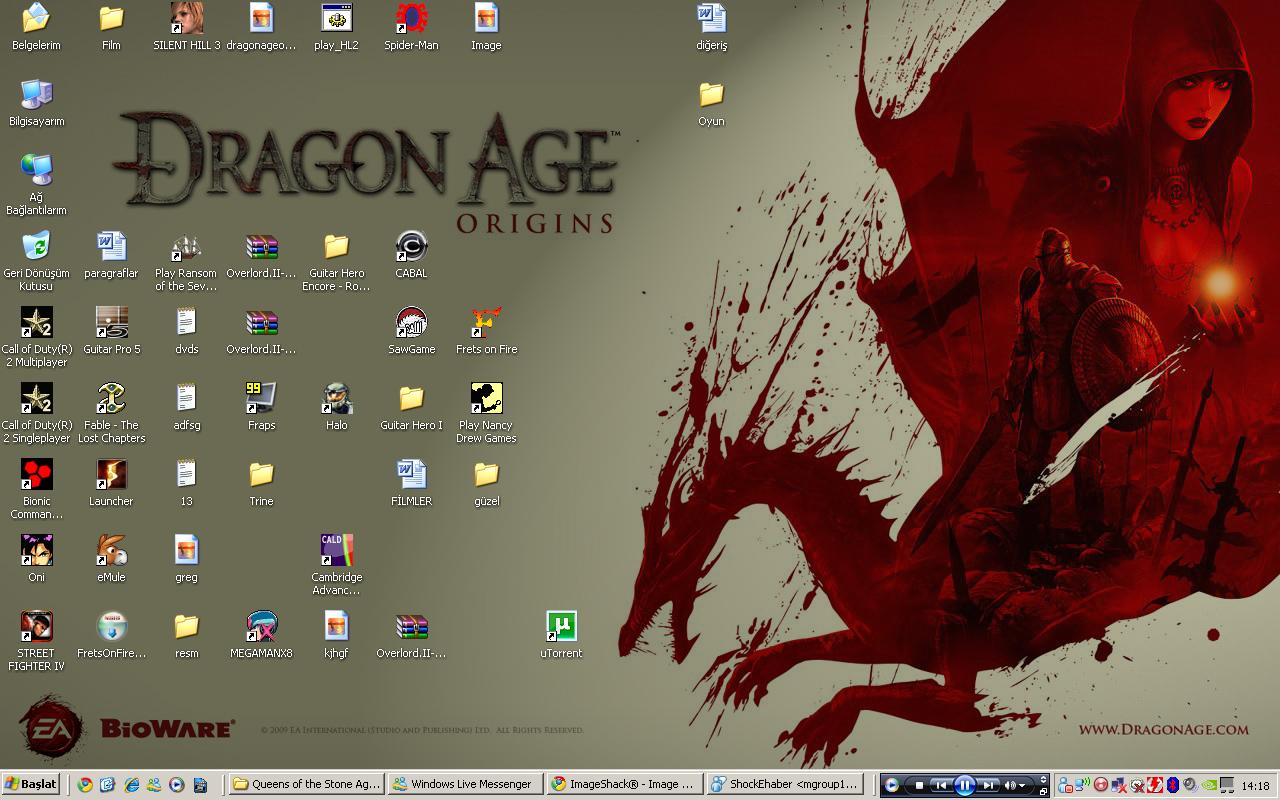Switch to ImageShack Chrome taskbar button
The height and width of the screenshot is (800, 1280).
point(624,784)
